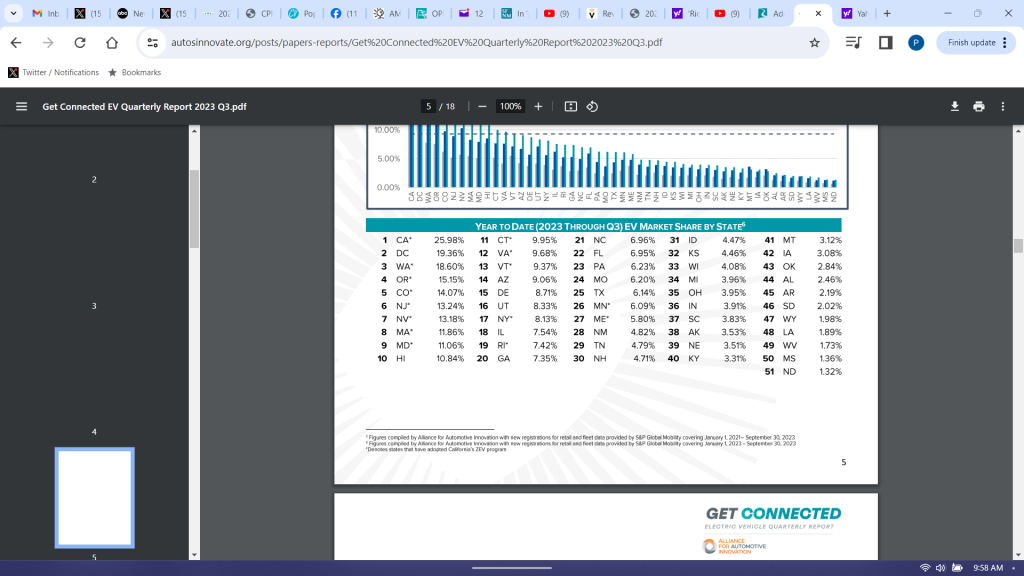Click the PDF zoom out minus button
The width and height of the screenshot is (1024, 576).
[x=482, y=107]
